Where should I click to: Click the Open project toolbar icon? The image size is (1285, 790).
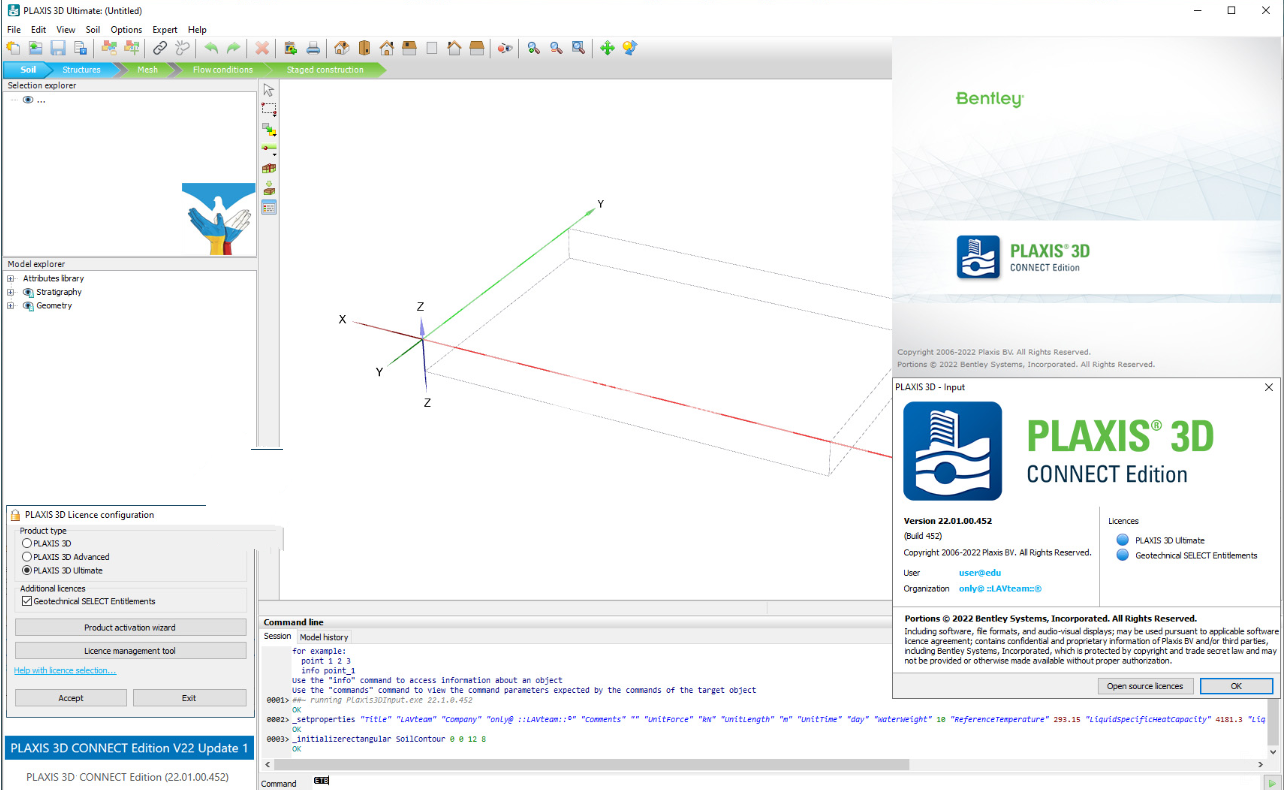click(x=36, y=48)
